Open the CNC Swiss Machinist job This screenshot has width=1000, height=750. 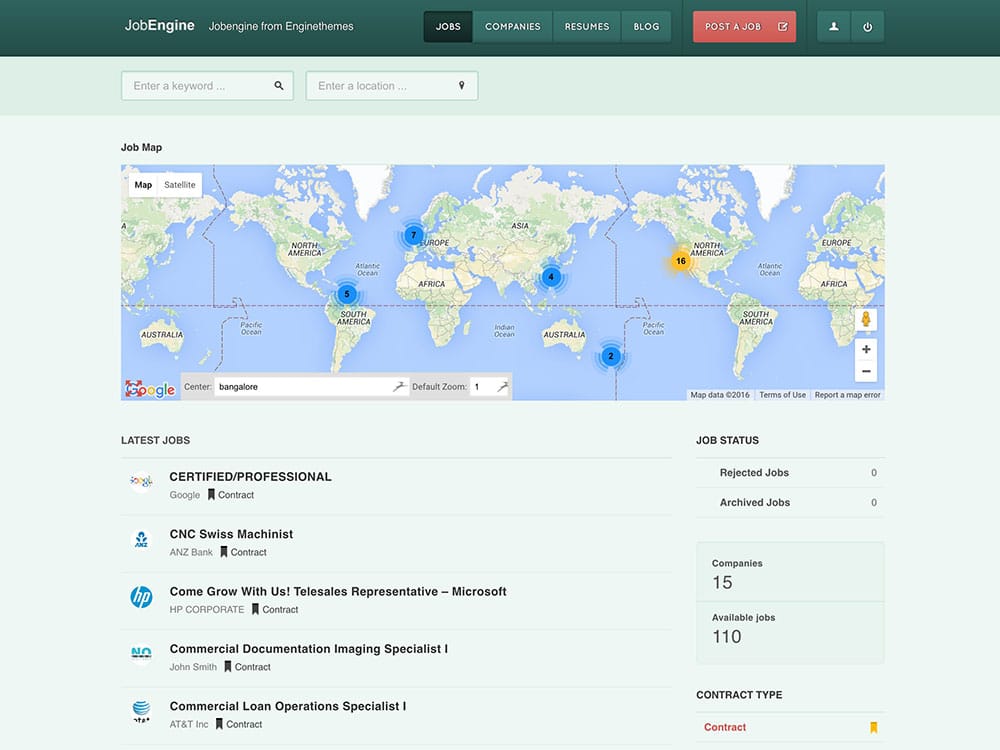click(x=231, y=534)
